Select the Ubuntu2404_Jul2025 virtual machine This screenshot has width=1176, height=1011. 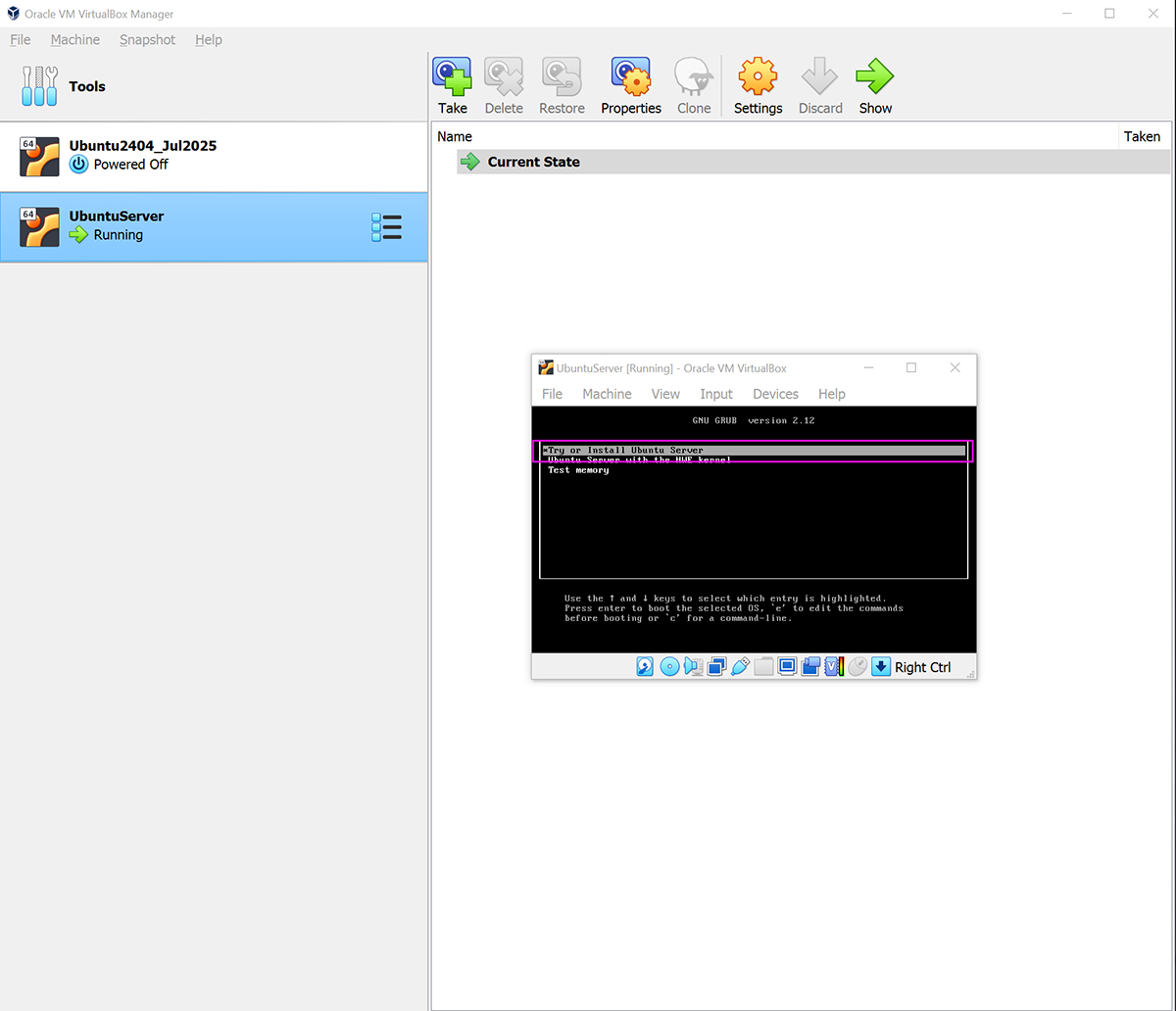[x=214, y=157]
